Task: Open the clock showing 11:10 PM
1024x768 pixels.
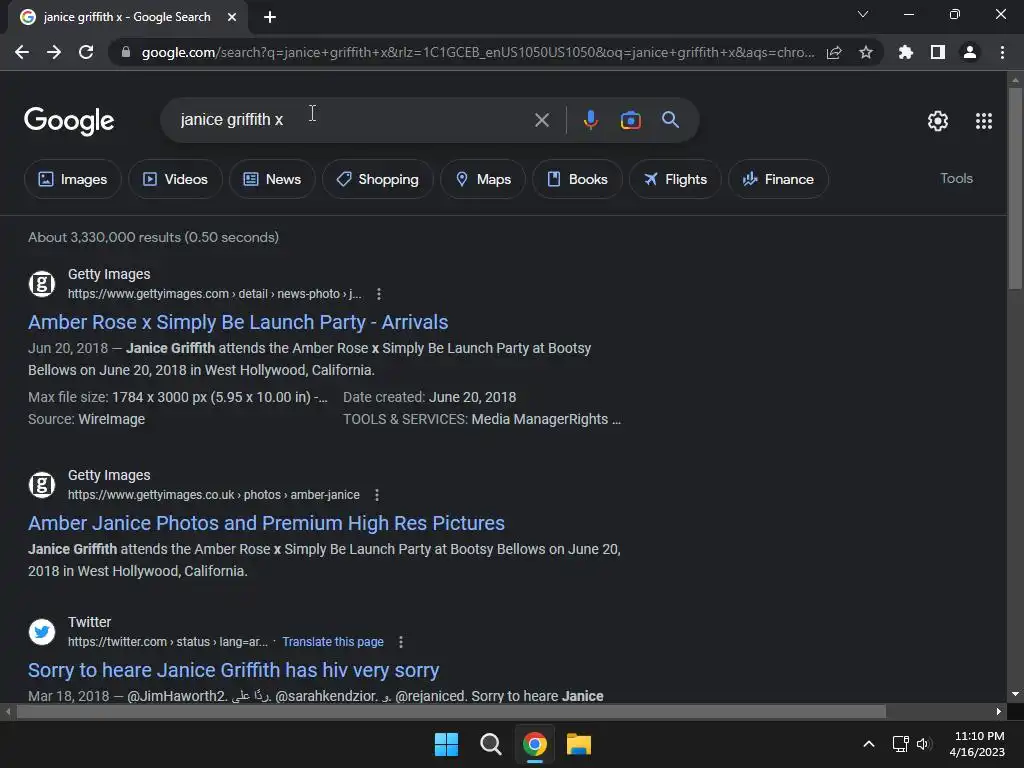Action: click(x=978, y=744)
